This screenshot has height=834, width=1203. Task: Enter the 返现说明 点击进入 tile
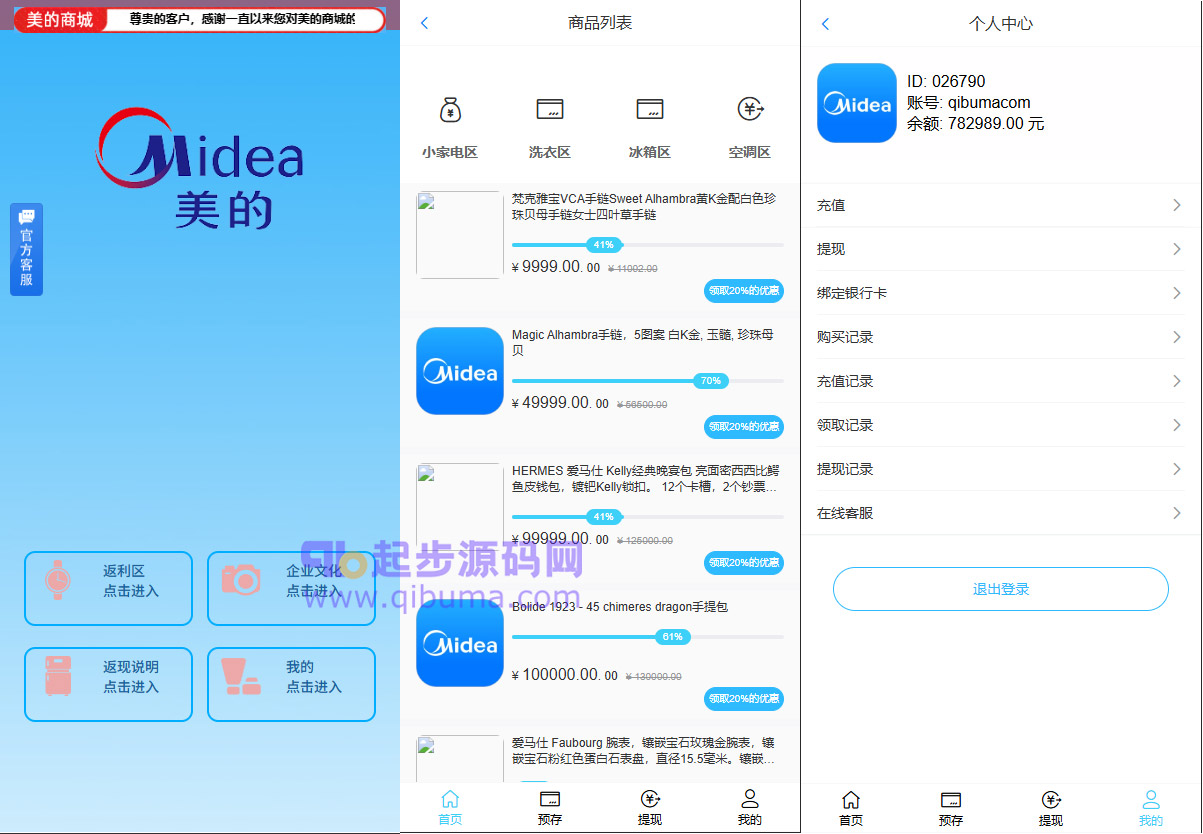point(108,684)
